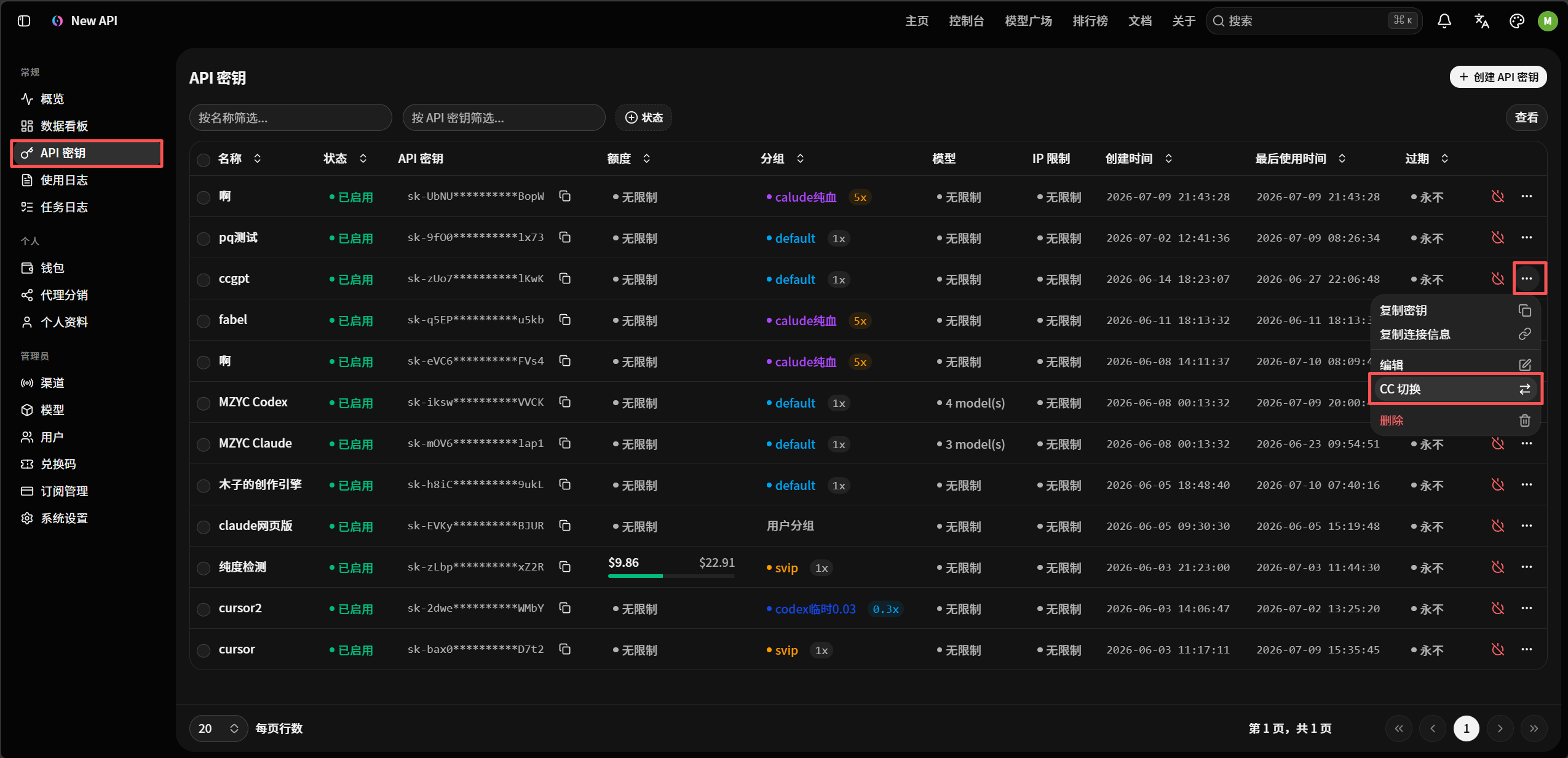Disable the cursor key via power icon
The width and height of the screenshot is (1568, 758).
pyautogui.click(x=1498, y=649)
